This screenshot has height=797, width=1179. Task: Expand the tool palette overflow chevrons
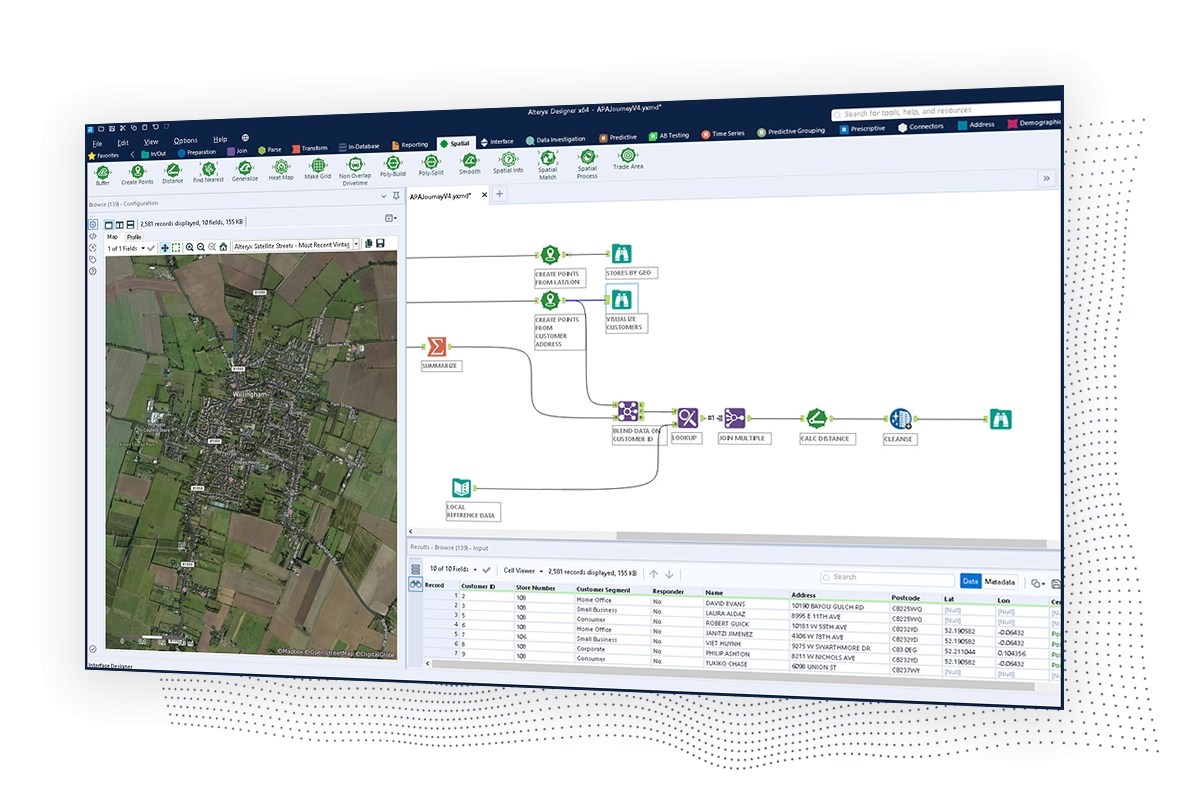click(1046, 178)
